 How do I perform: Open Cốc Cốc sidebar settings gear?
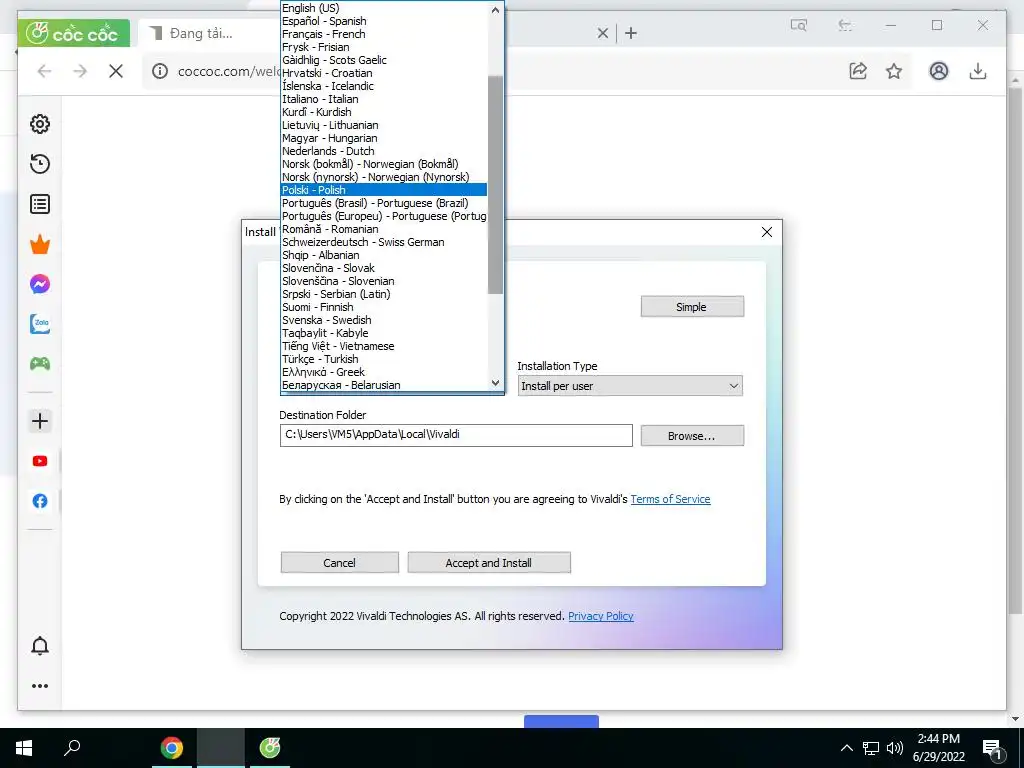40,124
